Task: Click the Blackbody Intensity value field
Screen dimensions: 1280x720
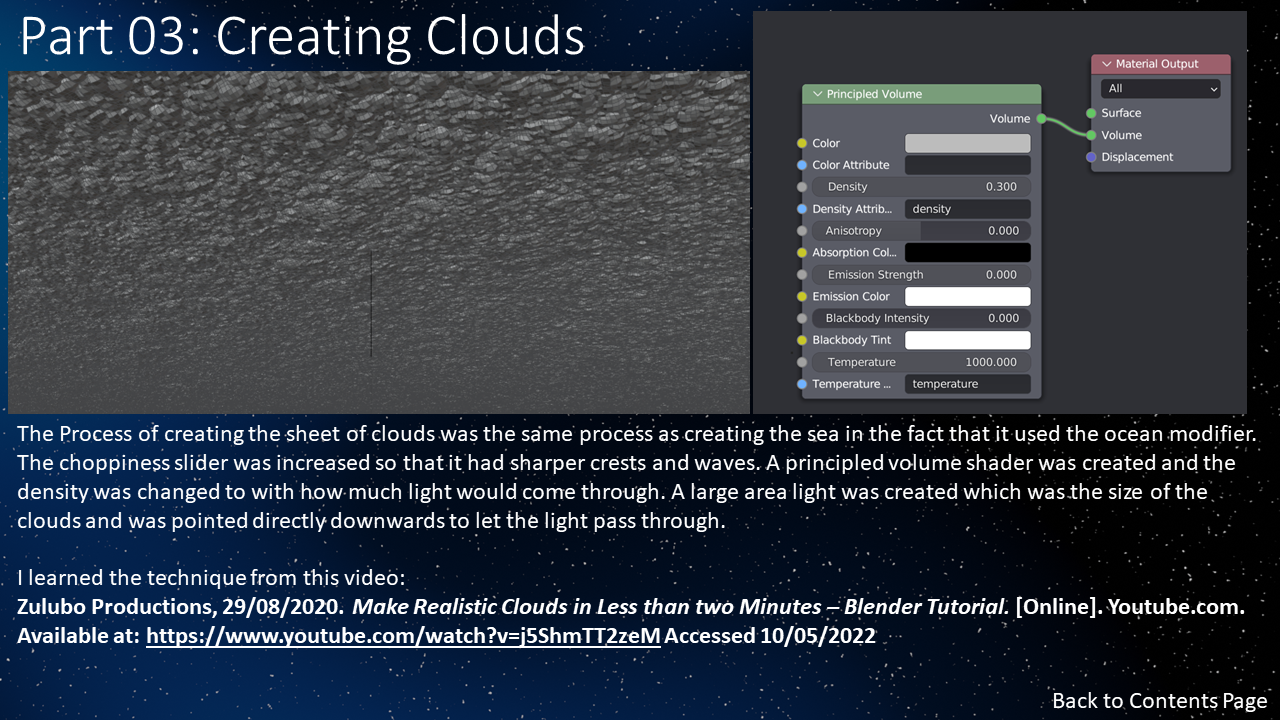Action: [920, 318]
